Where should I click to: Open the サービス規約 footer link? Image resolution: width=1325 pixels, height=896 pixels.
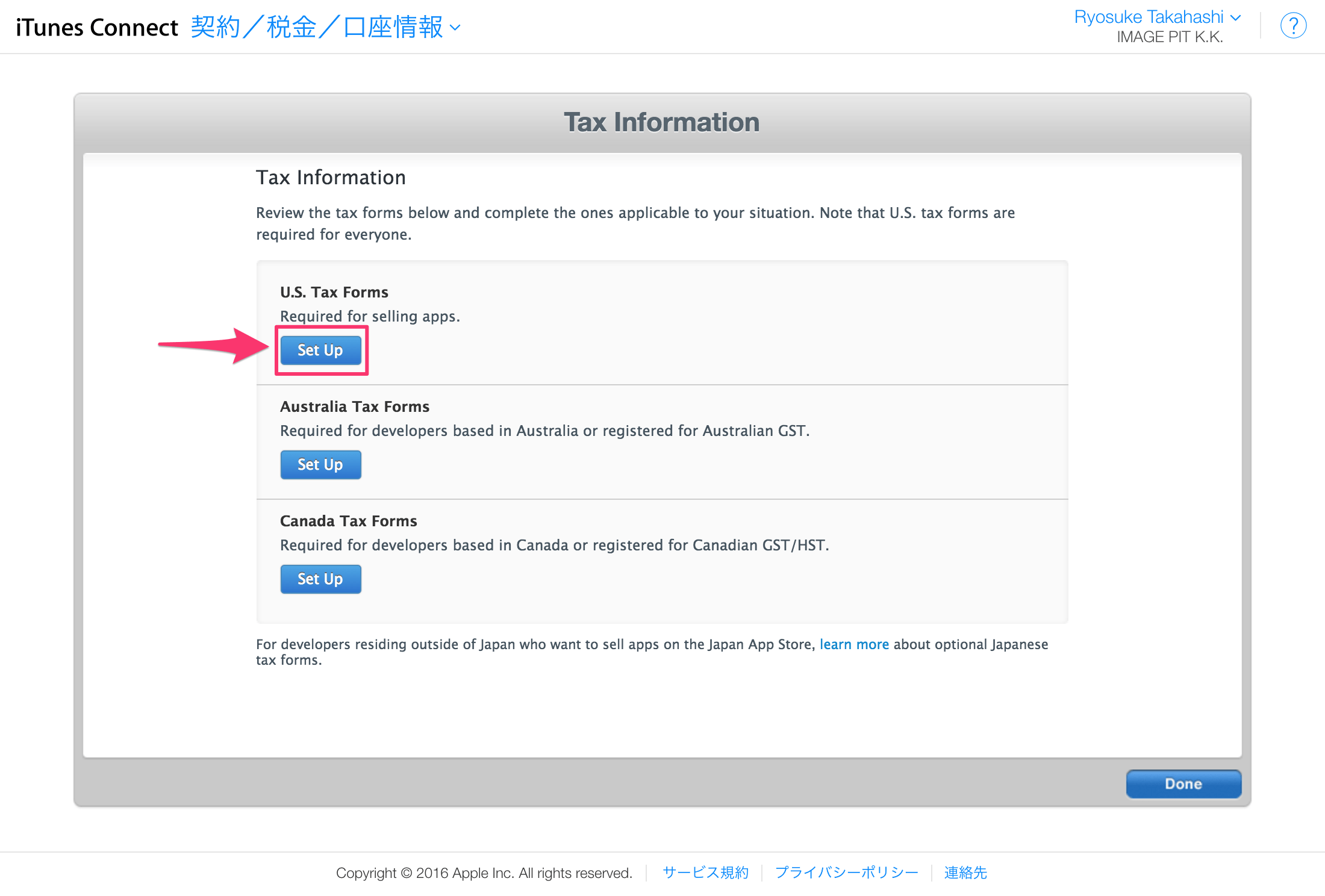tap(705, 873)
